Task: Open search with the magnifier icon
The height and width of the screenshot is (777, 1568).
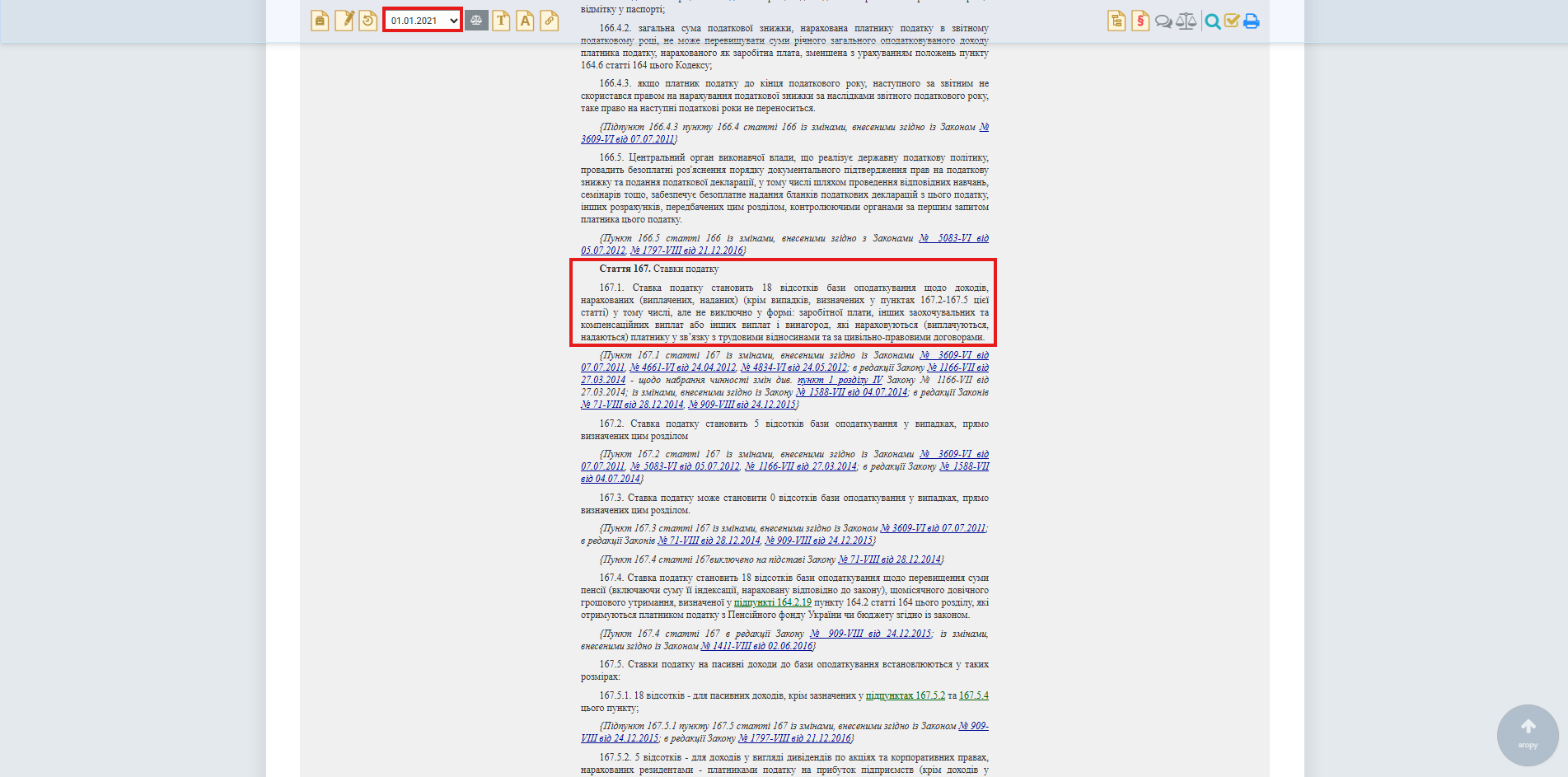Action: click(1212, 21)
